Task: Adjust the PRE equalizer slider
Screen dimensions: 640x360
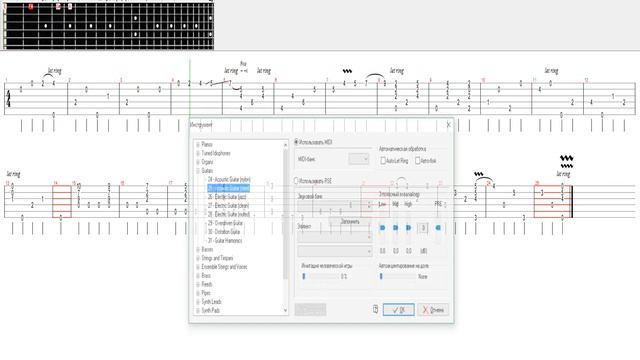Action: coord(438,228)
